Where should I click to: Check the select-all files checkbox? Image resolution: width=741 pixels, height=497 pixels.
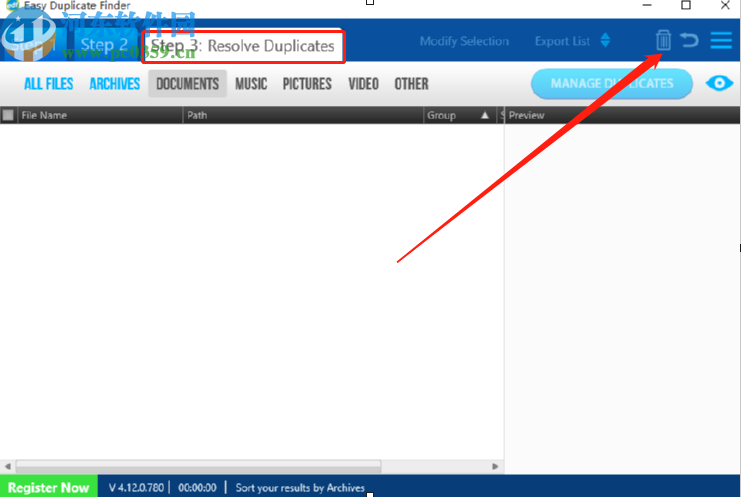(8, 115)
